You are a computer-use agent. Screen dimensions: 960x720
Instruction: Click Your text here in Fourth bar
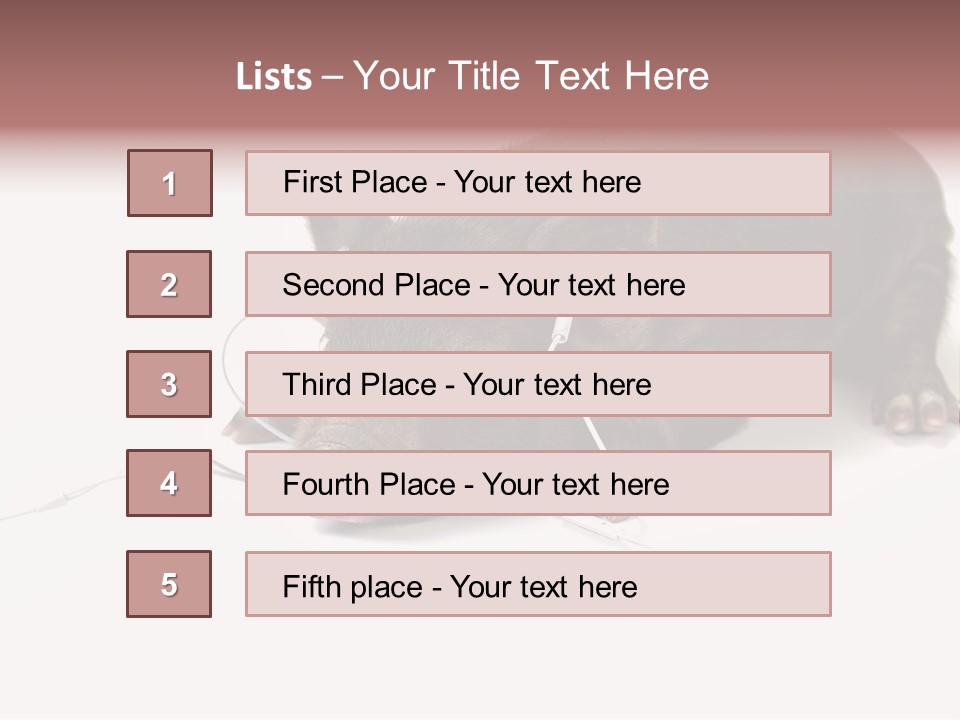click(575, 485)
